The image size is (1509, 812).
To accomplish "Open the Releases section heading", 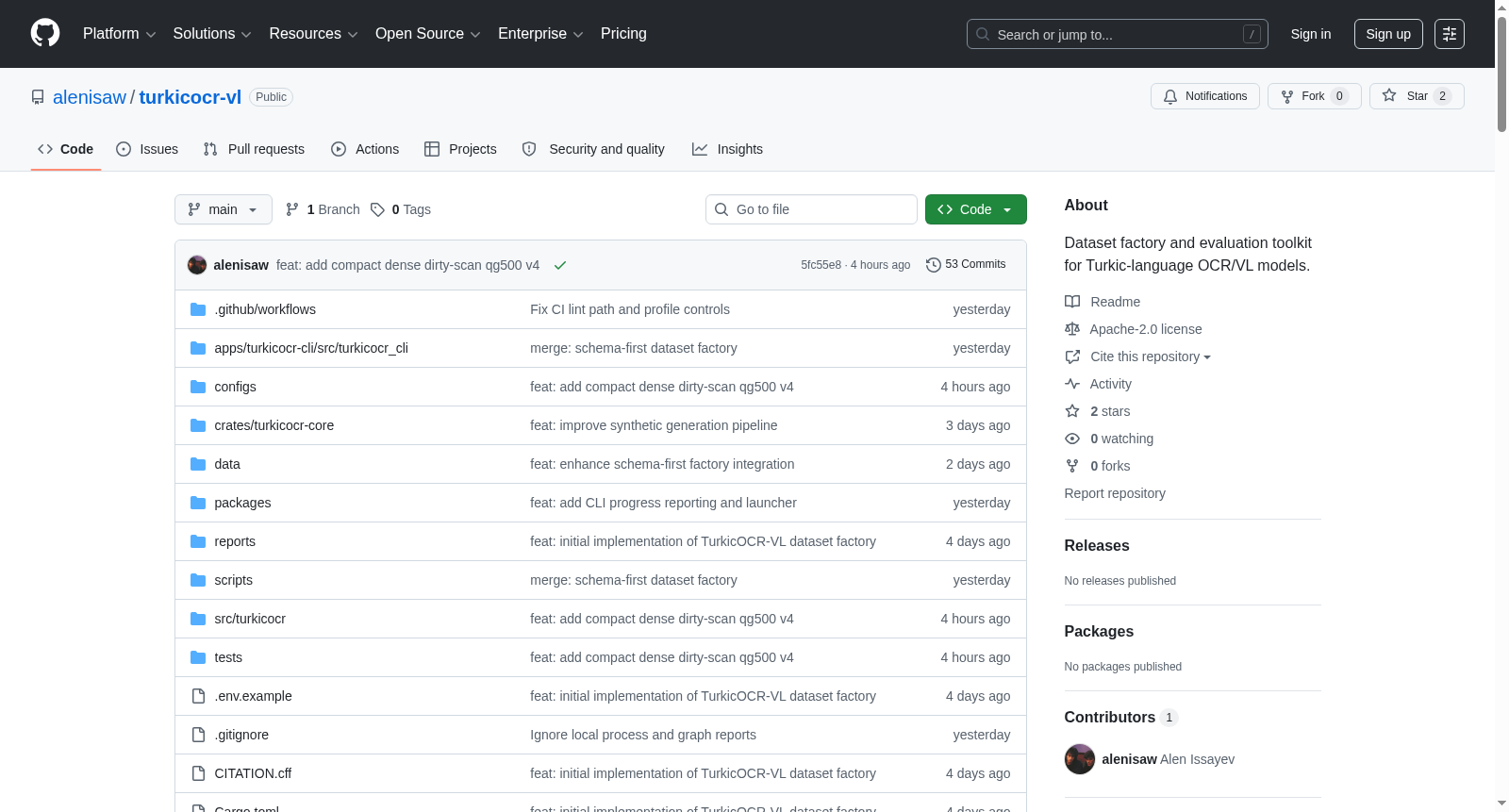I will point(1097,545).
